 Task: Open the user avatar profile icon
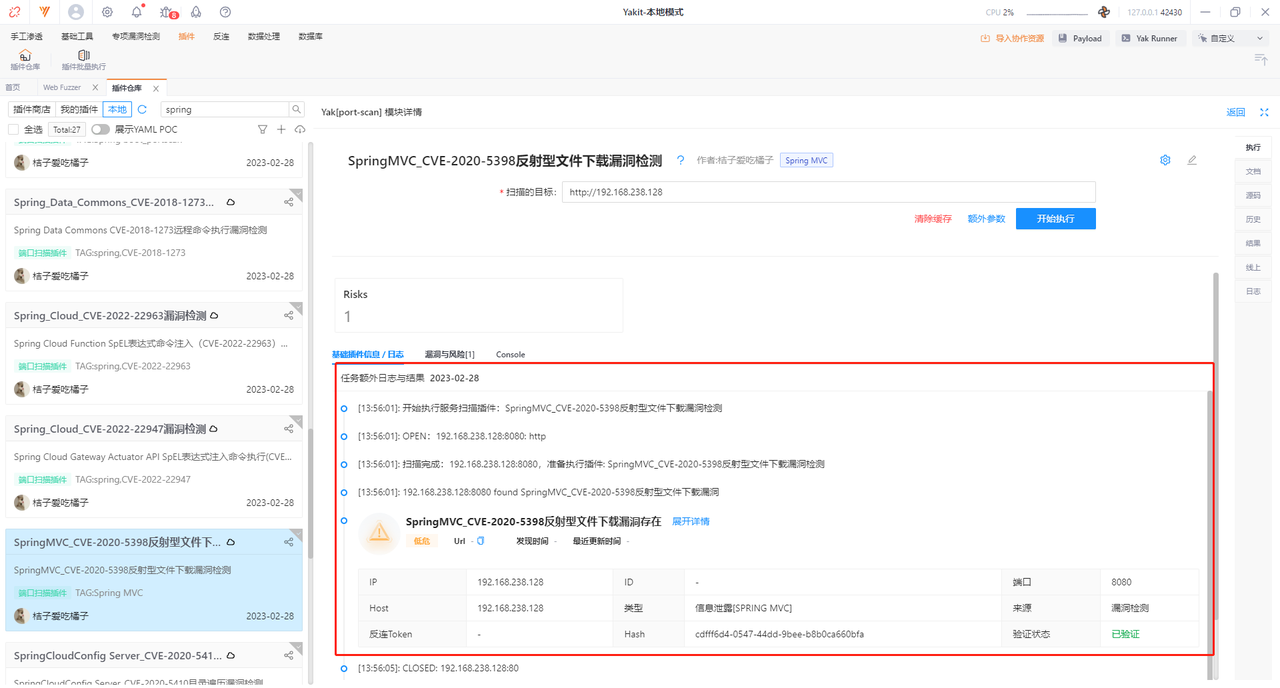pyautogui.click(x=76, y=12)
